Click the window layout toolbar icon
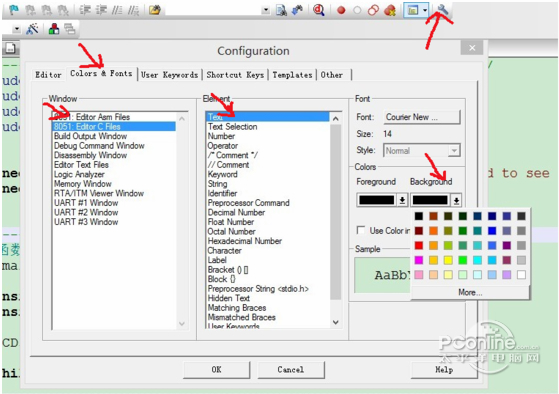 pyautogui.click(x=412, y=10)
